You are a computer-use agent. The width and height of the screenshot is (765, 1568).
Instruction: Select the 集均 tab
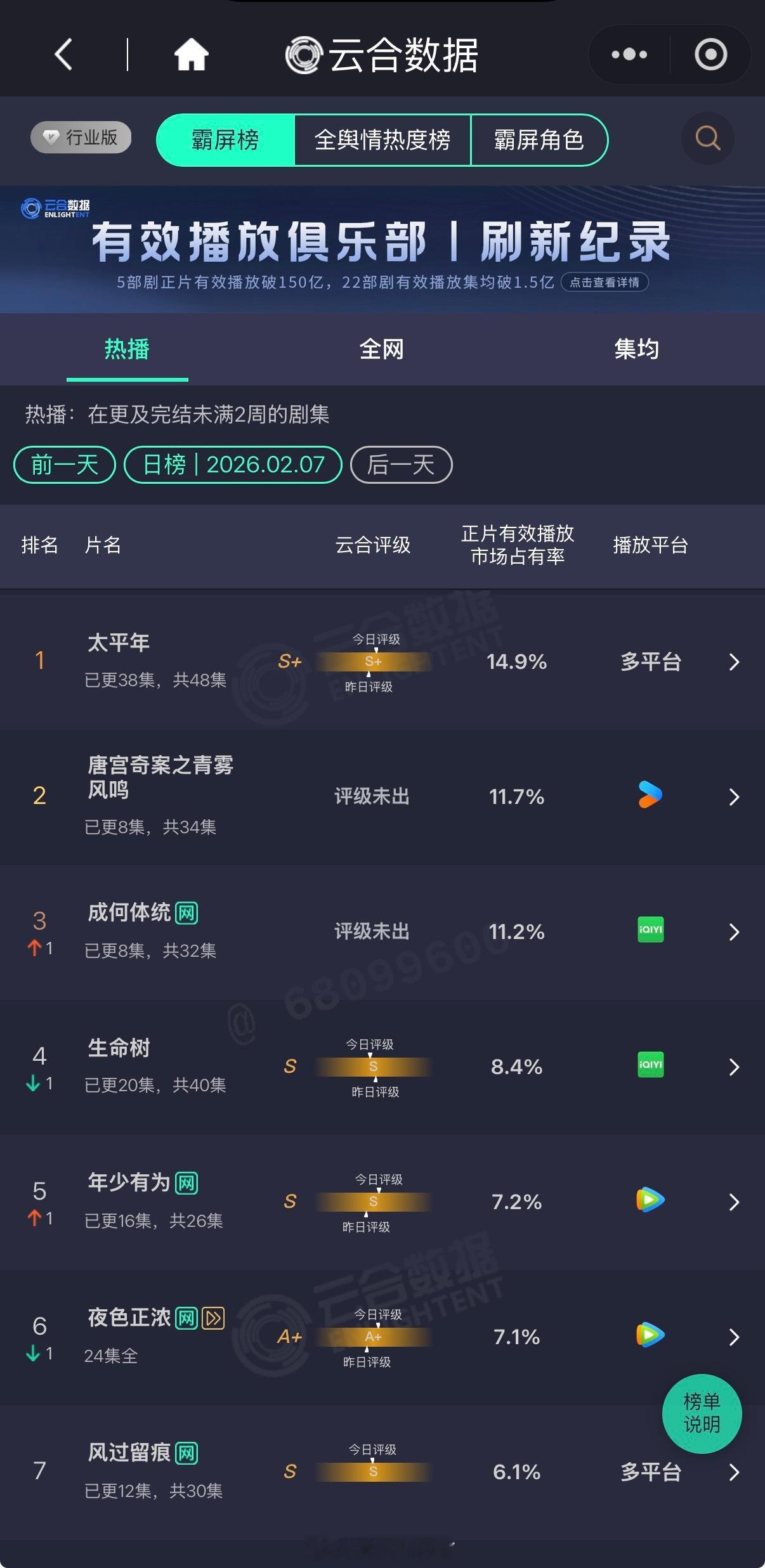click(636, 349)
